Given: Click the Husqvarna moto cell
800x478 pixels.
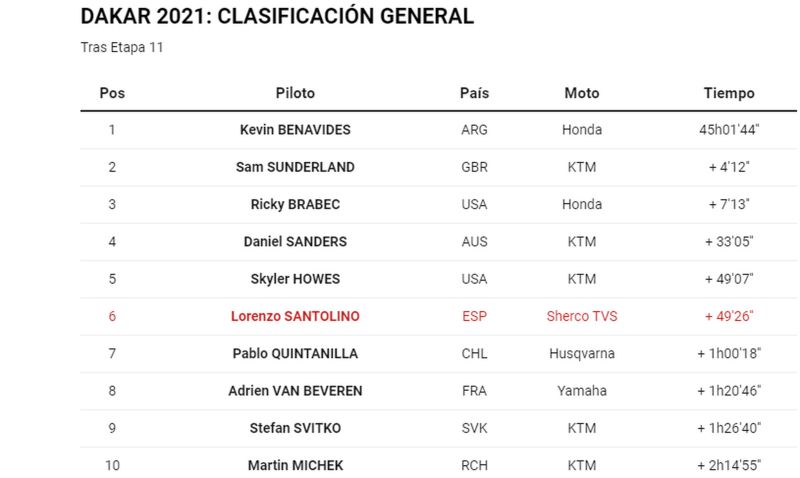Looking at the screenshot, I should 582,354.
